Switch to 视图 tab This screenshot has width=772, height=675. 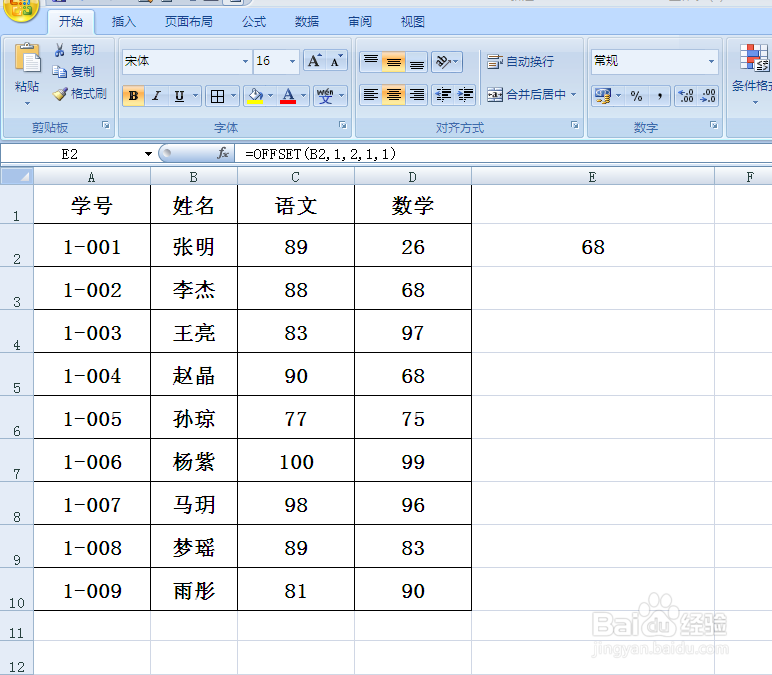(x=413, y=22)
